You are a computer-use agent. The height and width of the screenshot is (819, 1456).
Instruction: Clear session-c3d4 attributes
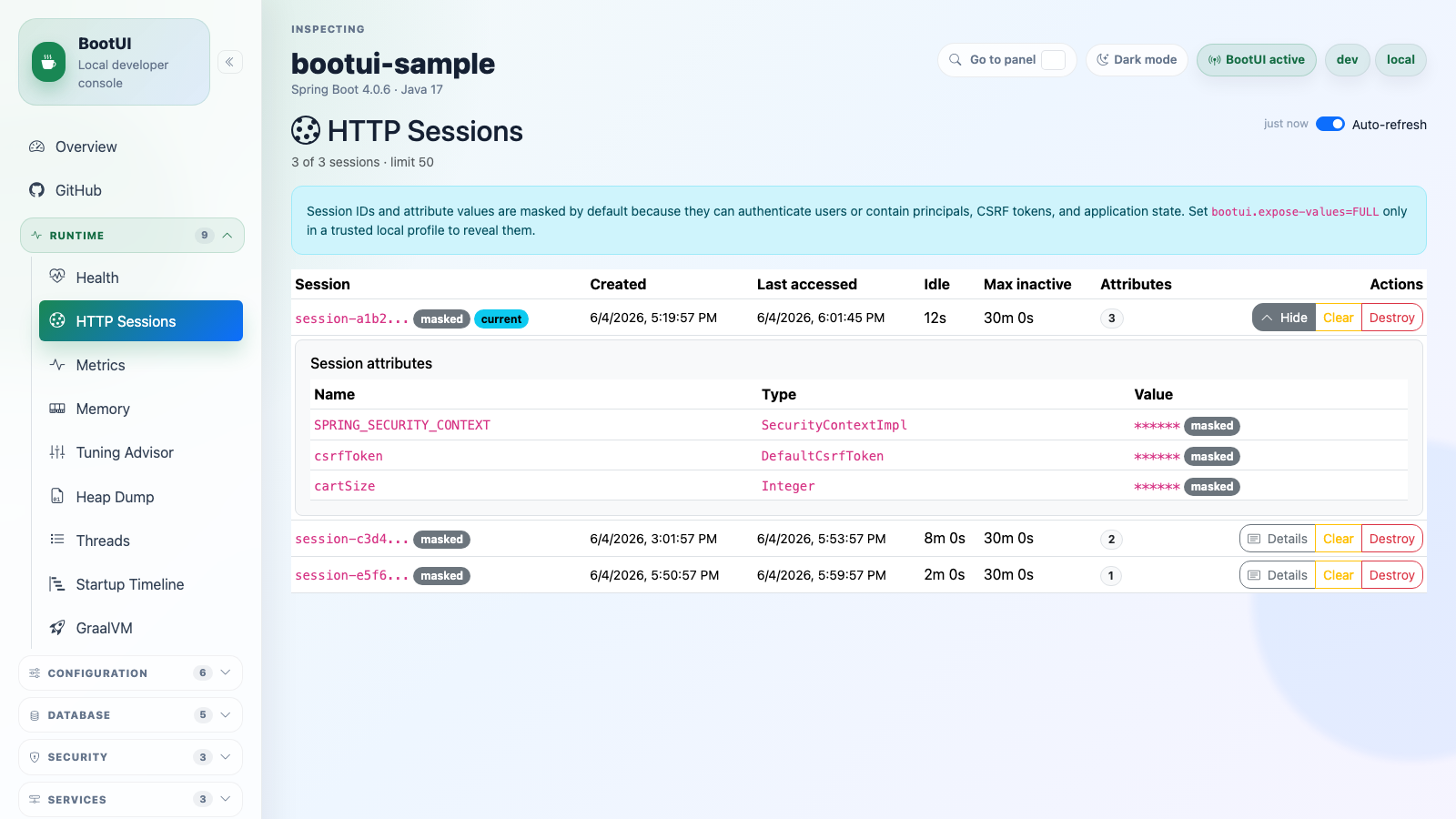(x=1339, y=539)
